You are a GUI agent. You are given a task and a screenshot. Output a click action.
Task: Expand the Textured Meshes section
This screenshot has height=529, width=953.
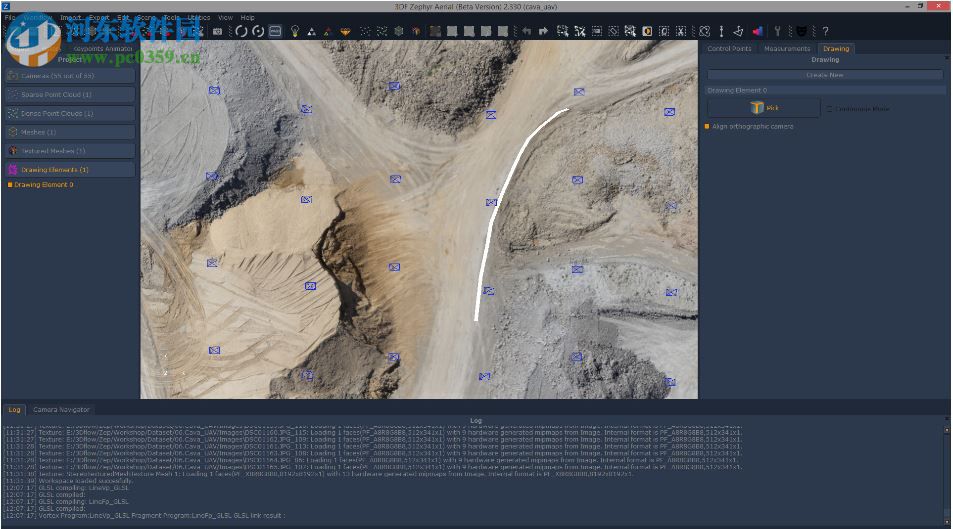click(x=71, y=151)
